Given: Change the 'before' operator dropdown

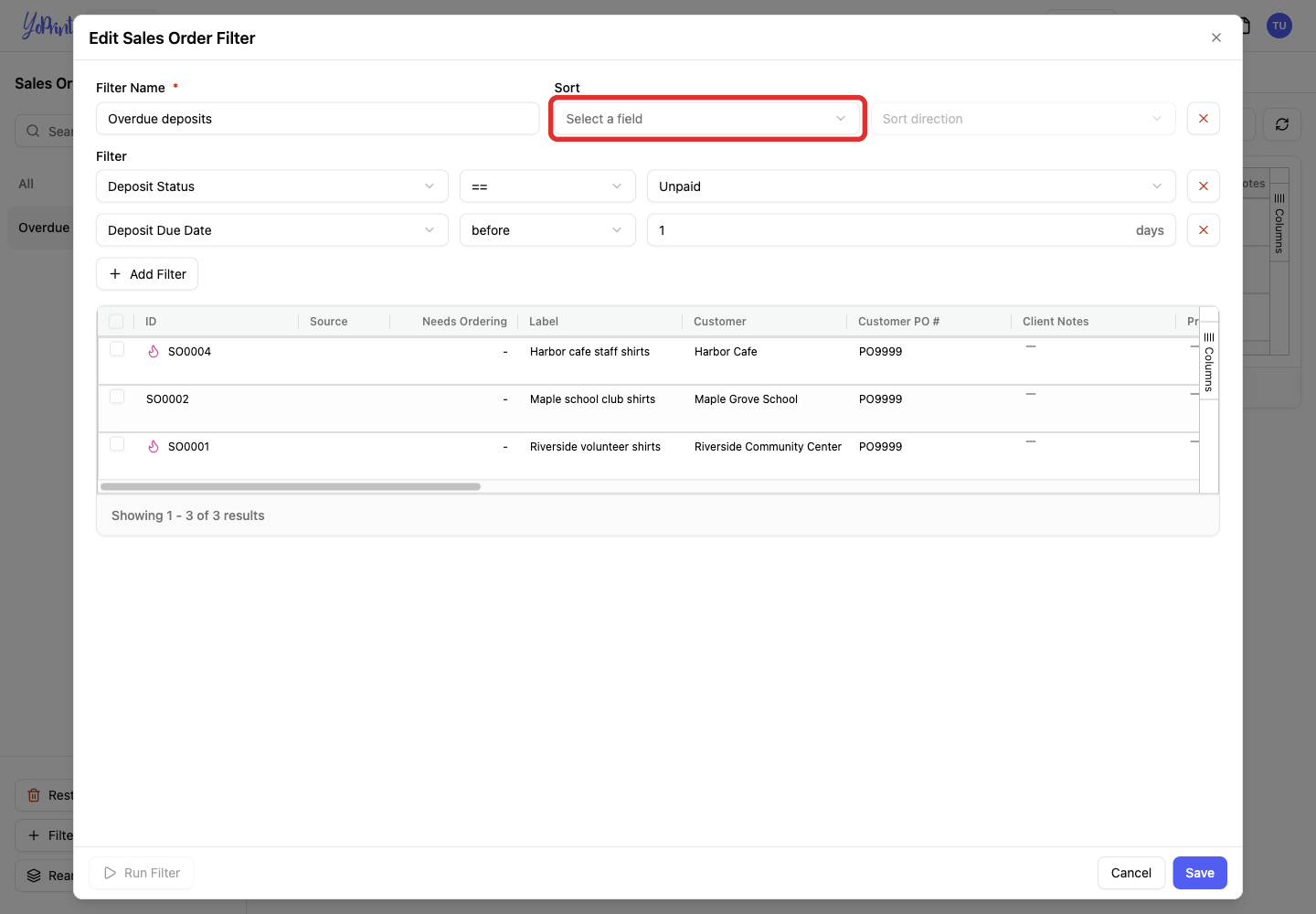Looking at the screenshot, I should [547, 230].
